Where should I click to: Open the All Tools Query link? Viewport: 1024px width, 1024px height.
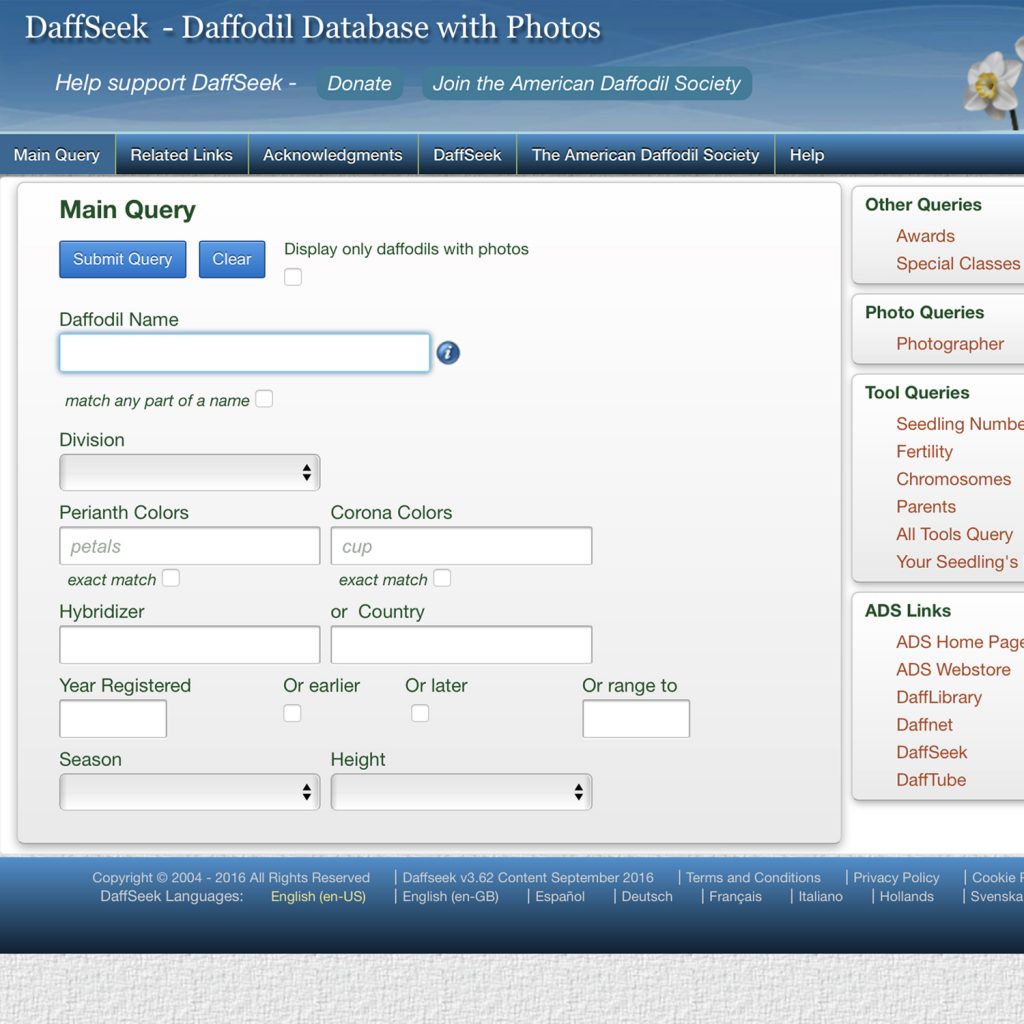point(954,534)
